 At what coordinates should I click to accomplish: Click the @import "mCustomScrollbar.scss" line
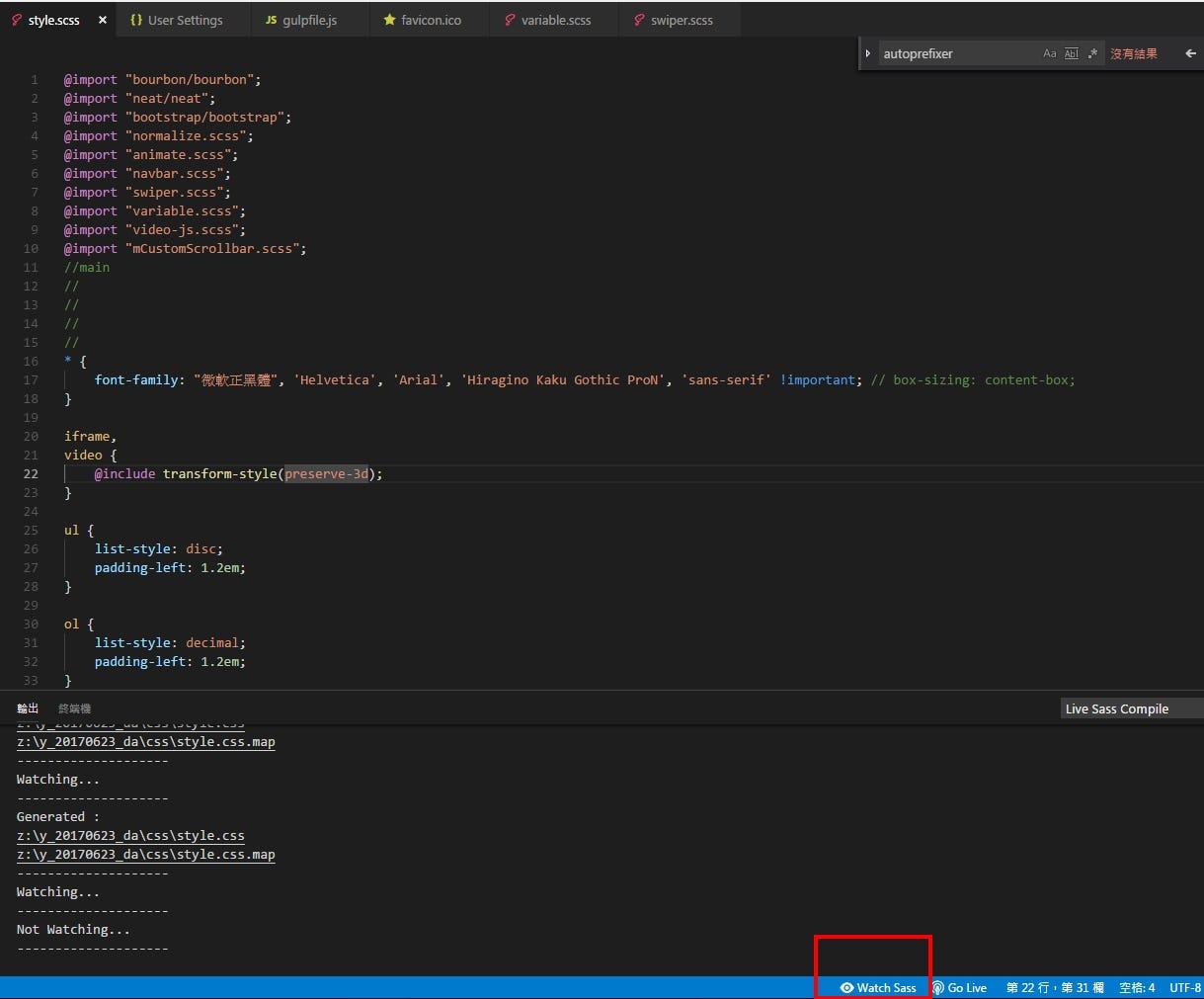[186, 249]
